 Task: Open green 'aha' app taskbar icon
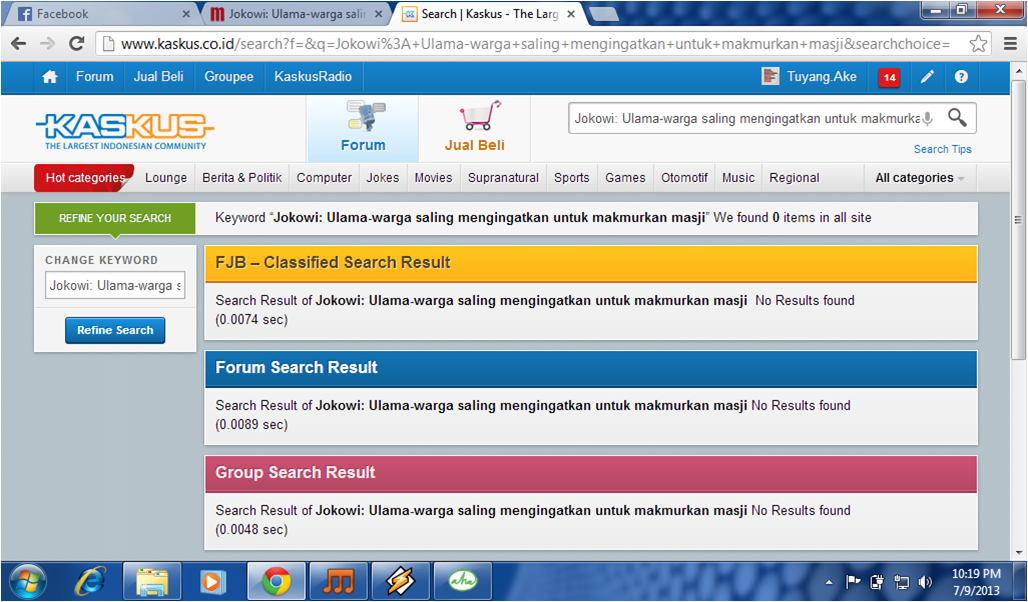pyautogui.click(x=462, y=580)
